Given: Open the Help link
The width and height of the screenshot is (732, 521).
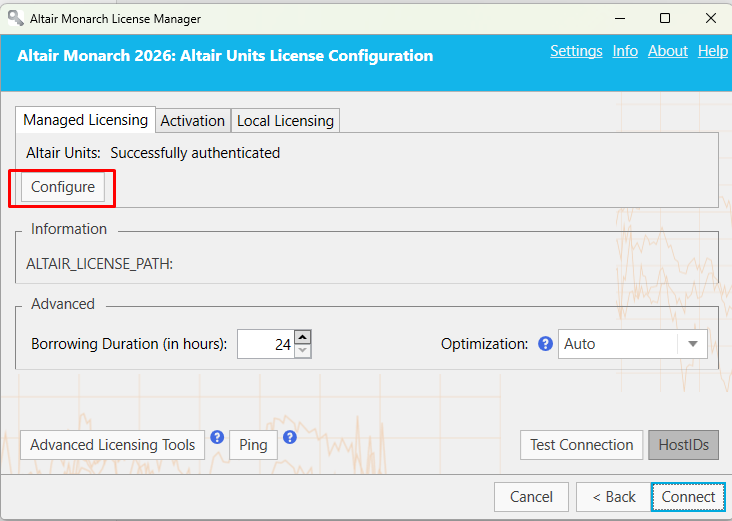Looking at the screenshot, I should click(x=713, y=51).
